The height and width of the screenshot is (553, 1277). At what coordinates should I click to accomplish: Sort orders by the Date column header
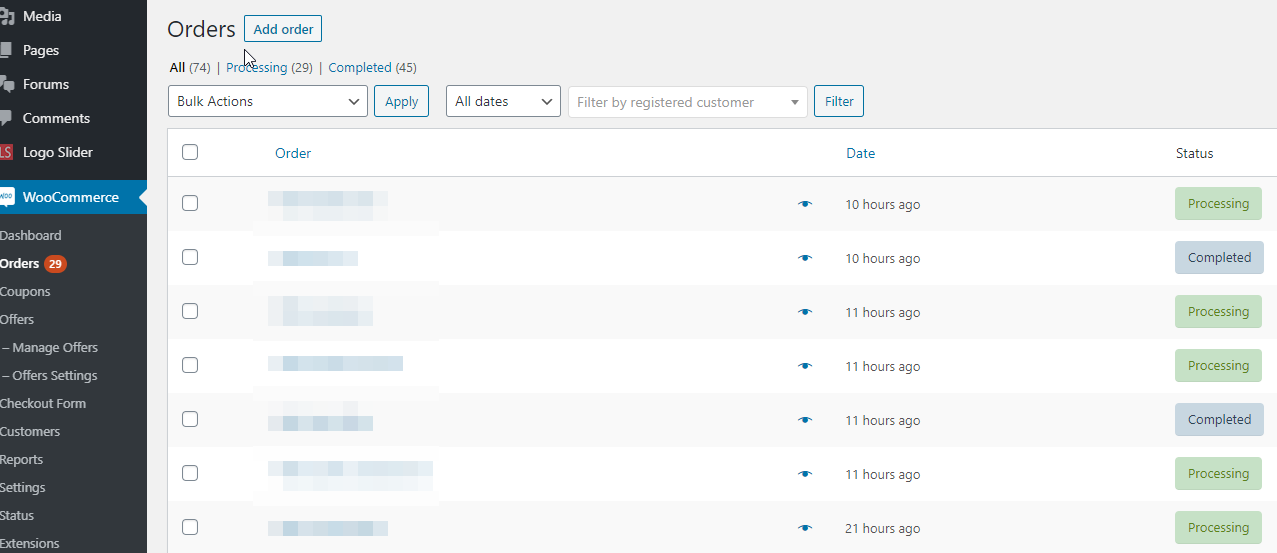860,153
